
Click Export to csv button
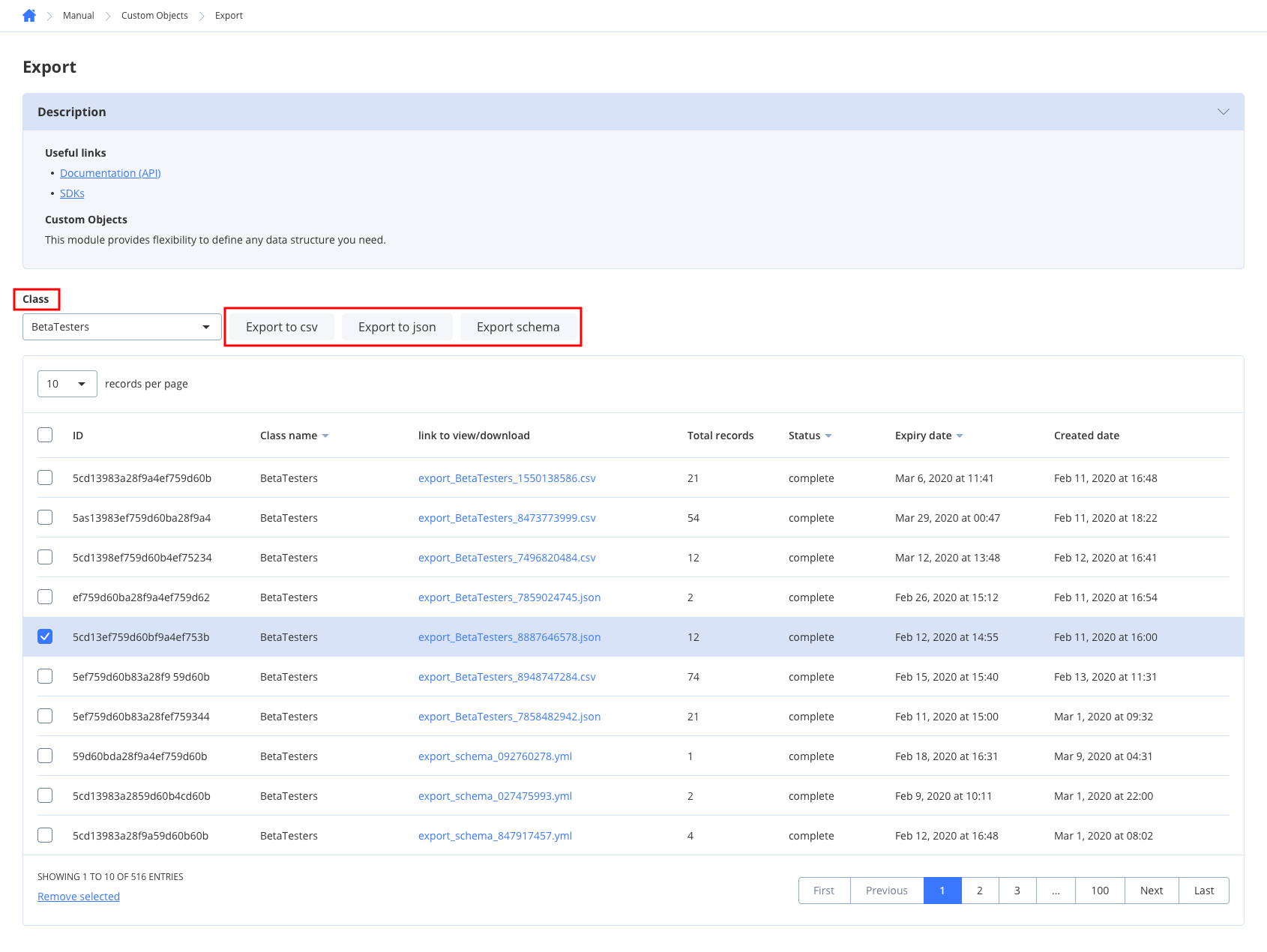[282, 327]
